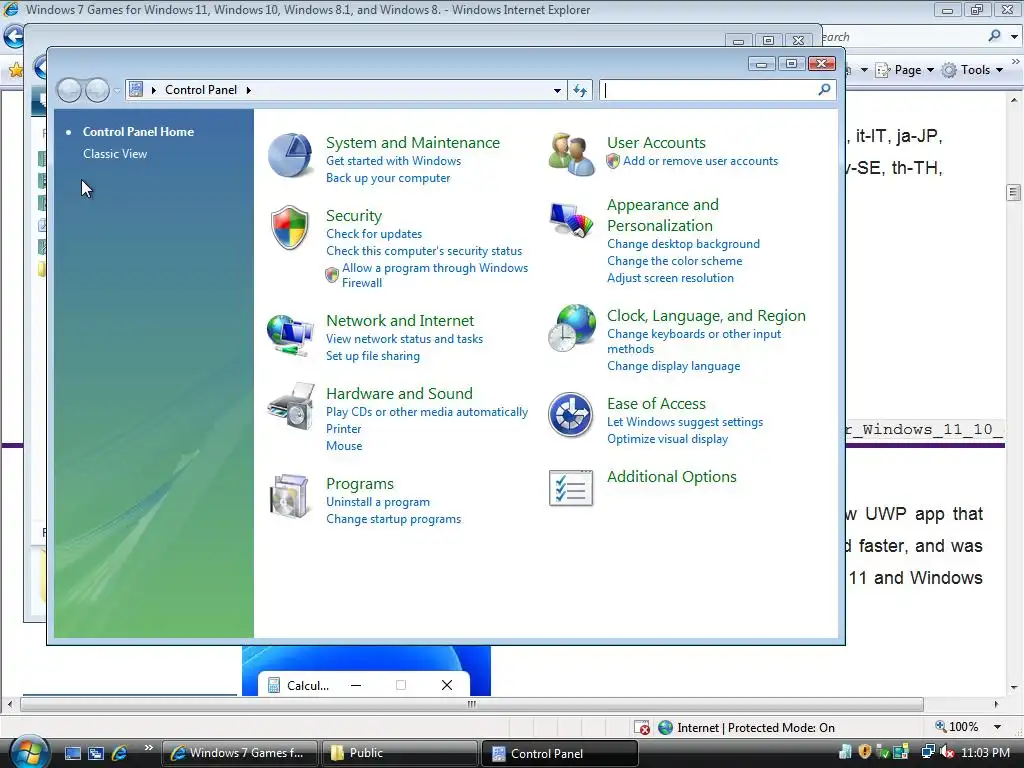
Task: Open the Additional Options checklist icon
Action: point(571,488)
